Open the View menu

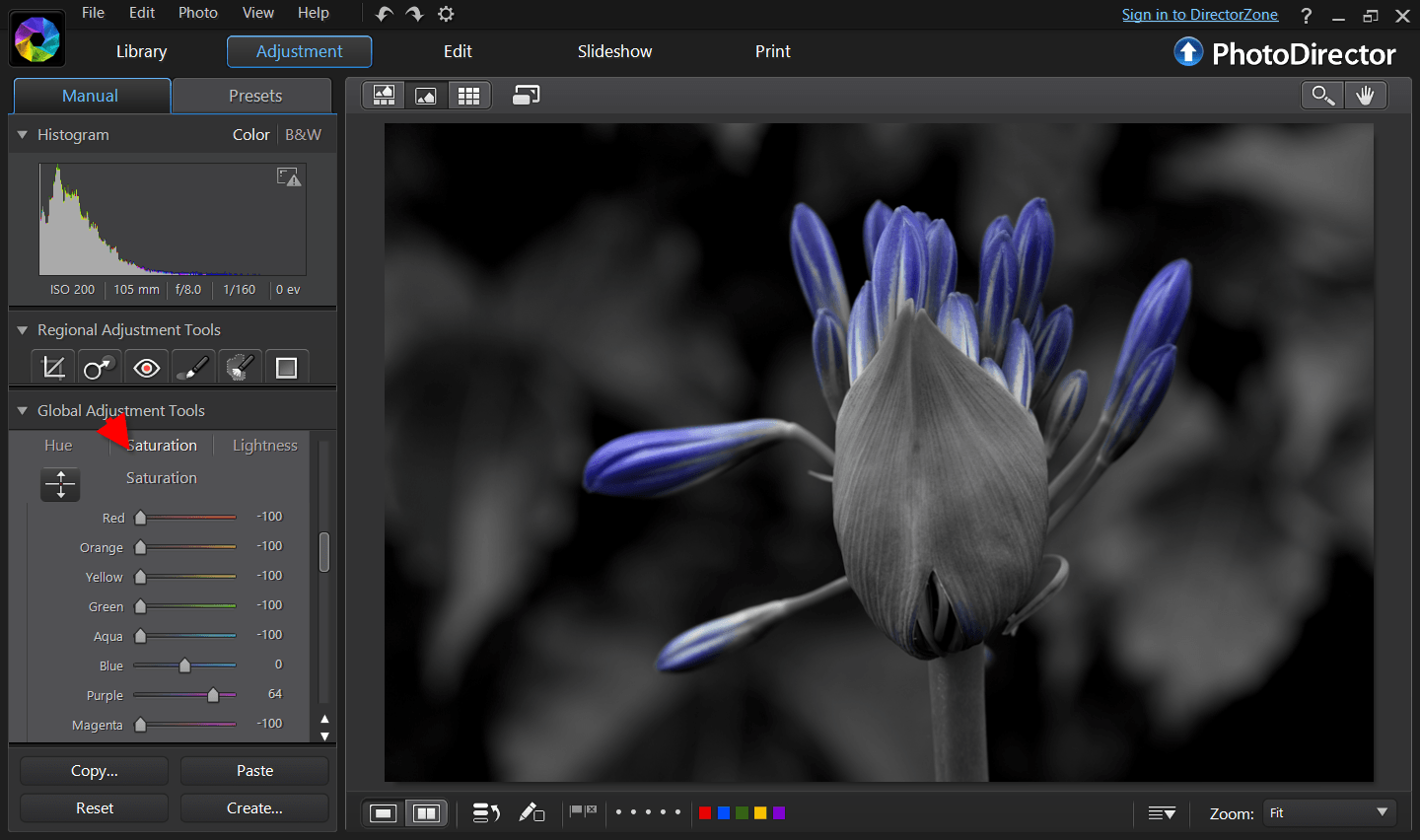(x=258, y=13)
